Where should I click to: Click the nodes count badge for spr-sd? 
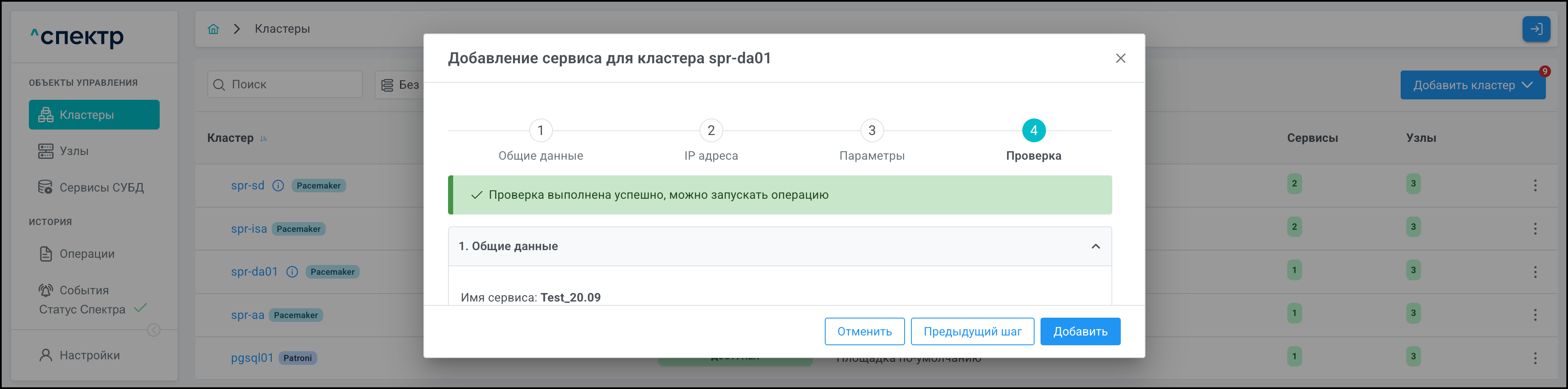[1413, 184]
